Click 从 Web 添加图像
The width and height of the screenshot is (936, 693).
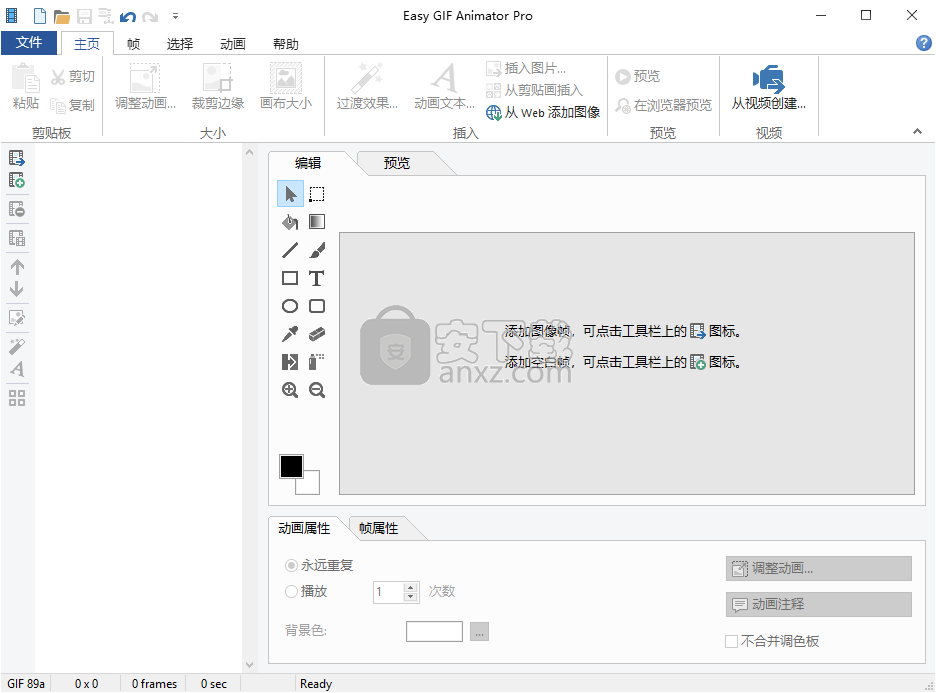pos(543,112)
